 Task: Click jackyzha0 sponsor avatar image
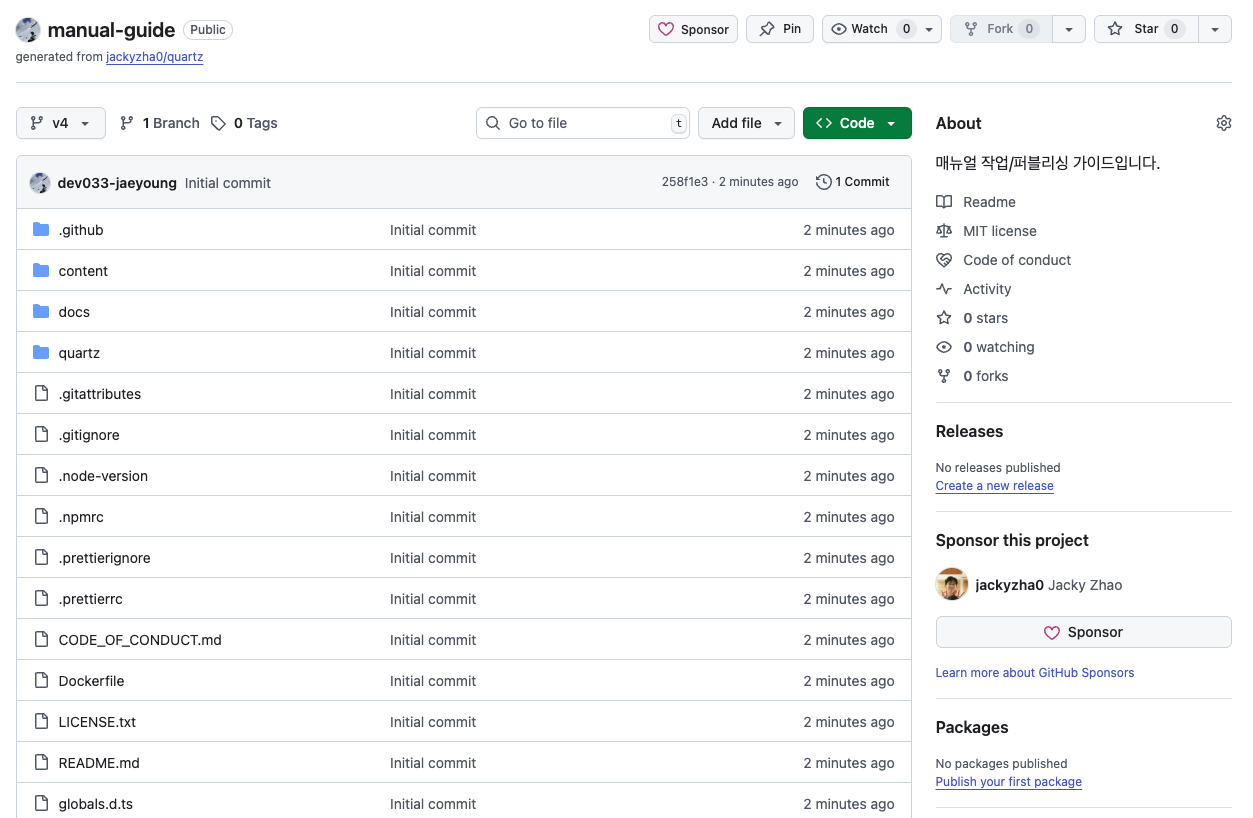tap(952, 585)
